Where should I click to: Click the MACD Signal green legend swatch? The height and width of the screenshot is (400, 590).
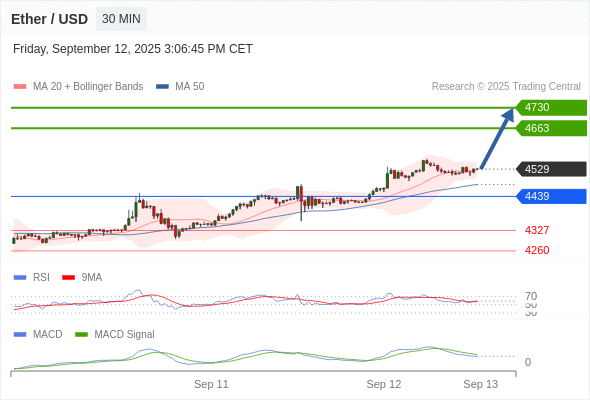pos(81,335)
